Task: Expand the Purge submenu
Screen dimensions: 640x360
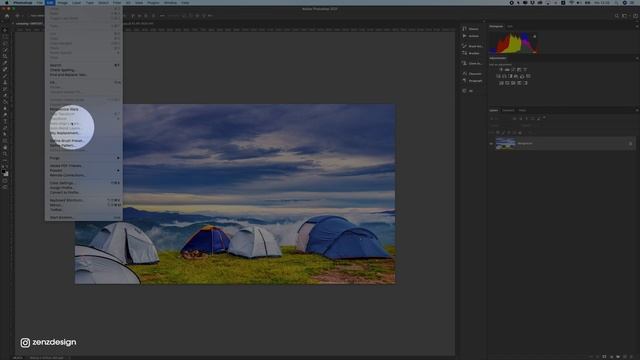Action: coord(84,158)
